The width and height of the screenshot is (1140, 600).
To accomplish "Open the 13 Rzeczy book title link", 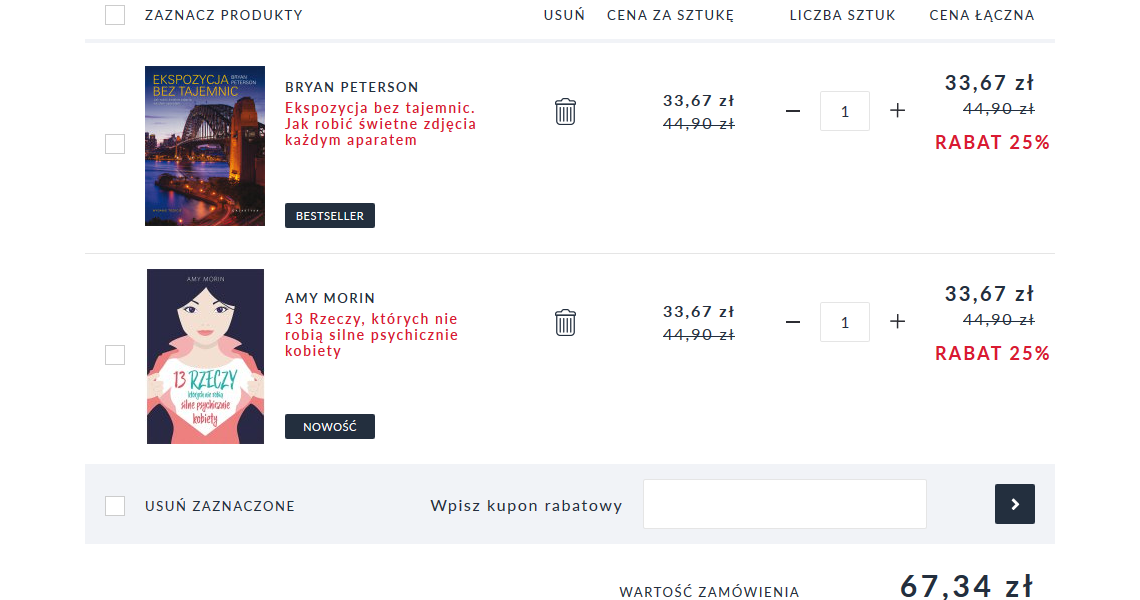I will [x=371, y=335].
